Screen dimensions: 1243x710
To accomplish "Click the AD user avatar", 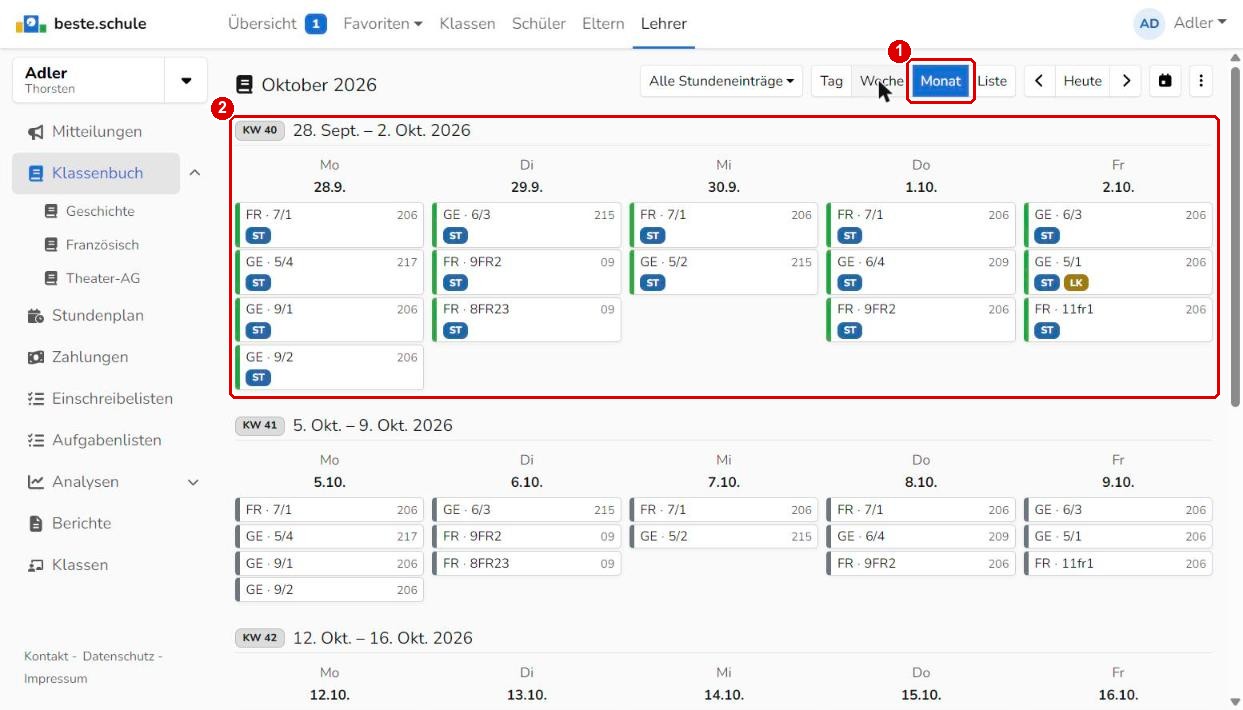I will pyautogui.click(x=1149, y=23).
